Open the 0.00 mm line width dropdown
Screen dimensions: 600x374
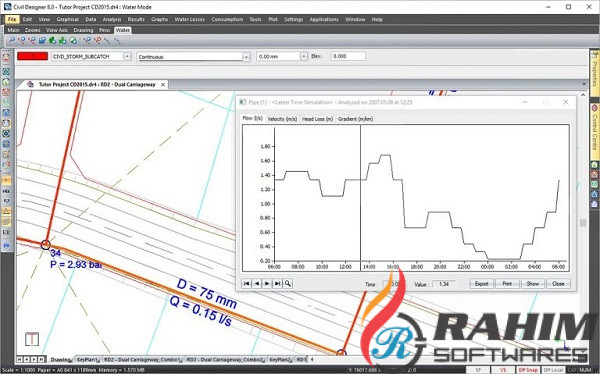click(303, 56)
